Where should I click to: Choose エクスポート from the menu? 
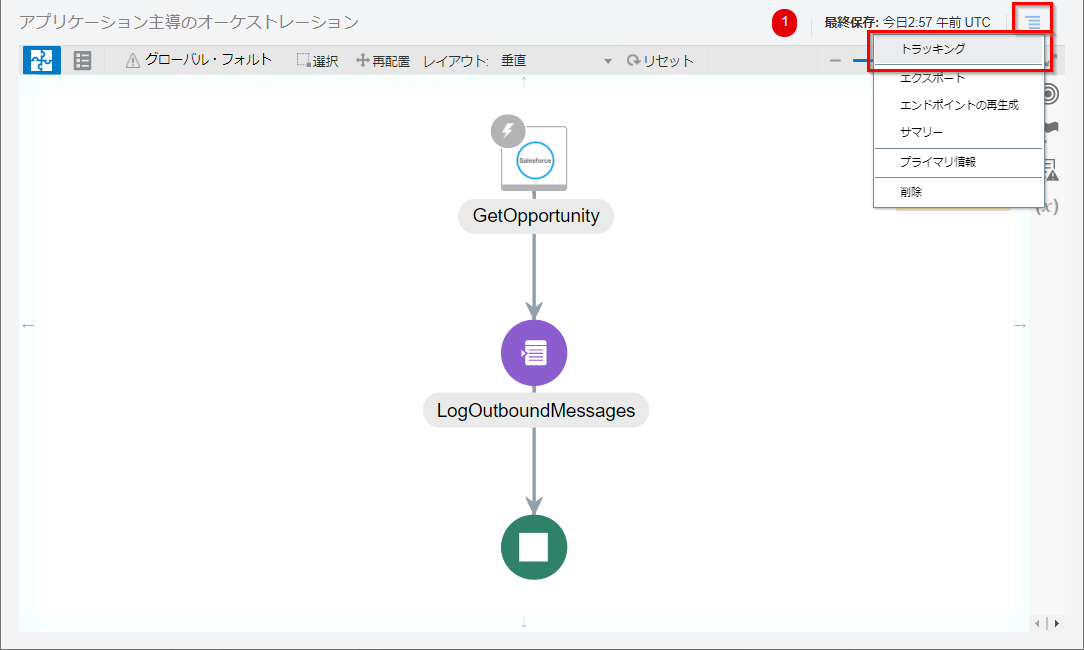point(932,78)
